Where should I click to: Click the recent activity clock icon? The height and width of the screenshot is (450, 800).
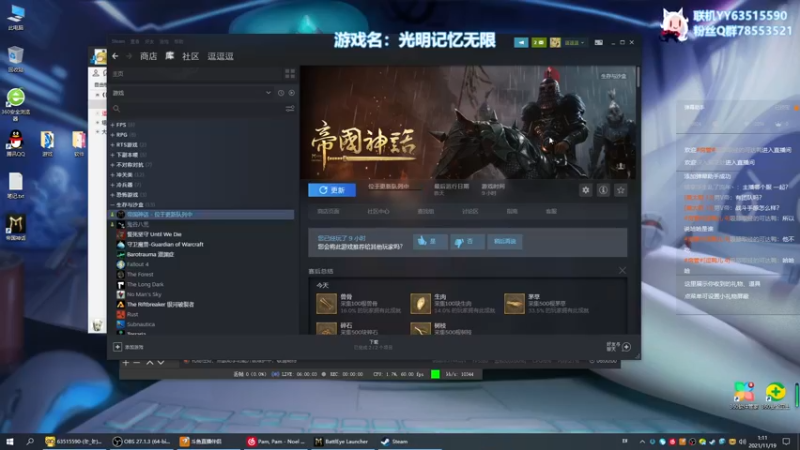click(281, 93)
